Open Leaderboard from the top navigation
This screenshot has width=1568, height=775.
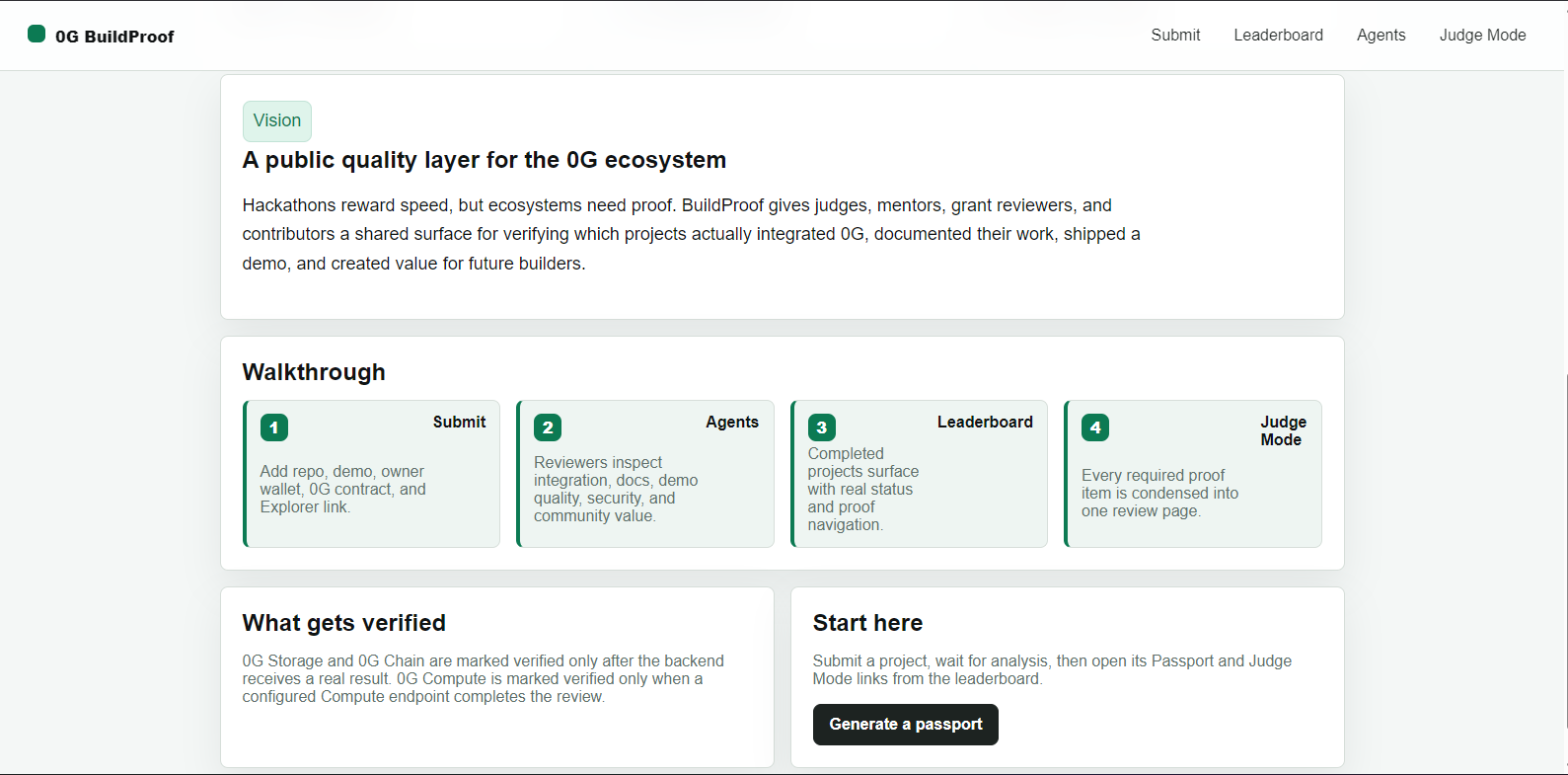point(1278,36)
